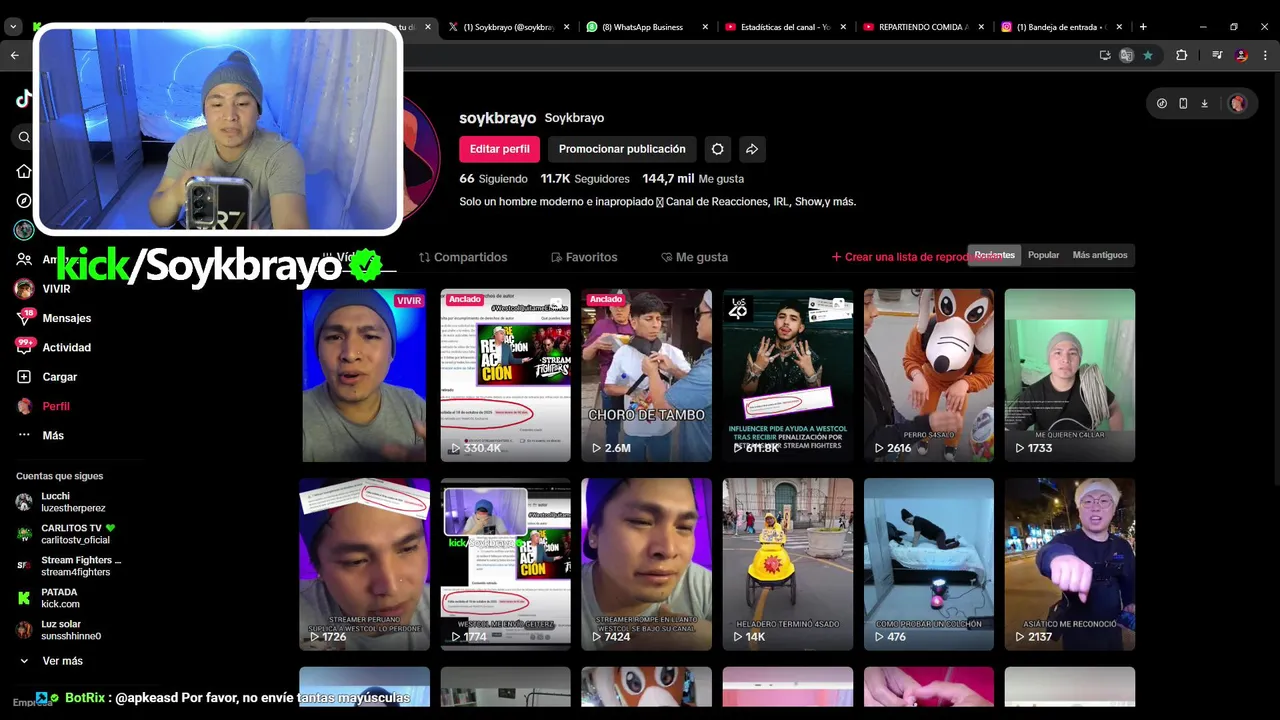The width and height of the screenshot is (1280, 720).
Task: Go to TikTok home icon
Action: (24, 171)
